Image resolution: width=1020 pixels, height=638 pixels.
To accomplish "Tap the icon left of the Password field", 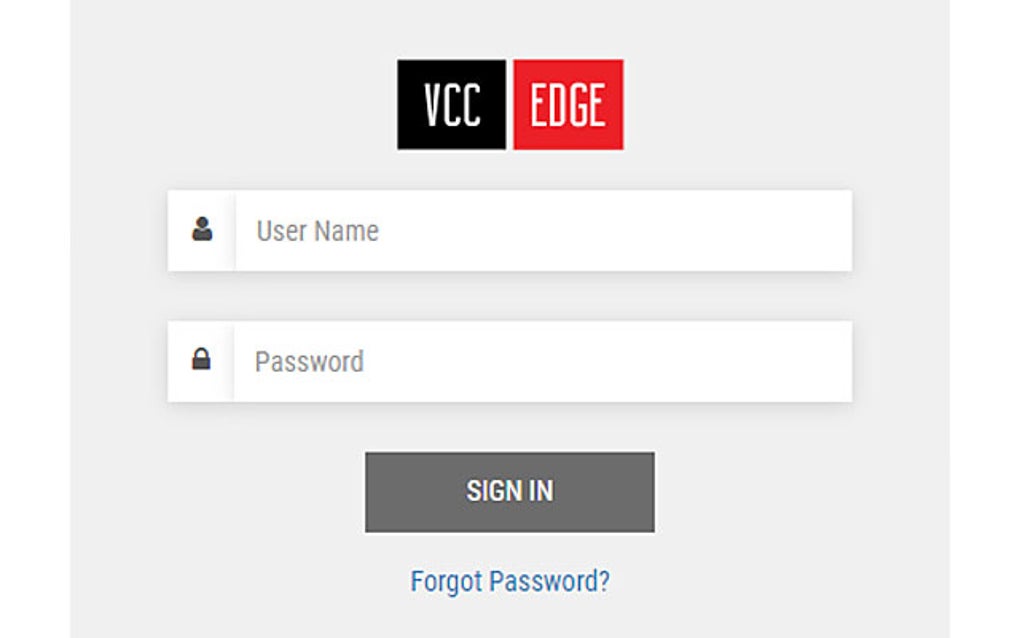I will pos(201,360).
